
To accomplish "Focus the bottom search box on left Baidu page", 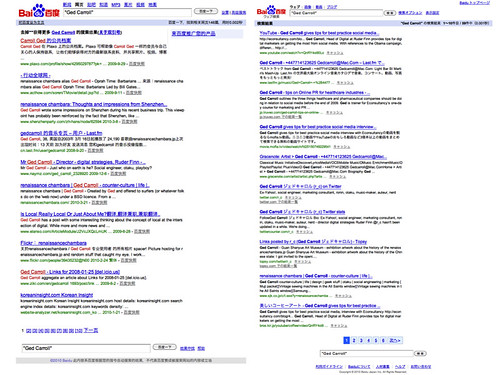I will coord(86,348).
